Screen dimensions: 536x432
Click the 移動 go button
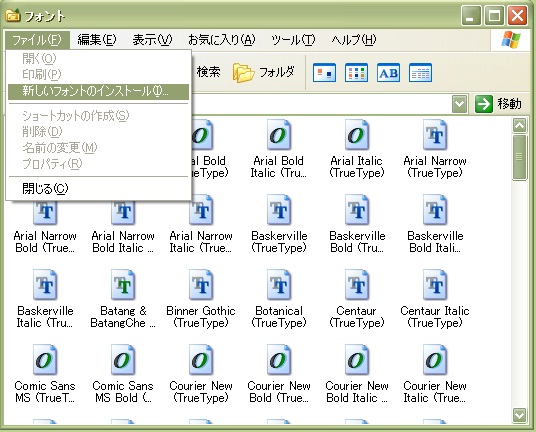pos(499,104)
